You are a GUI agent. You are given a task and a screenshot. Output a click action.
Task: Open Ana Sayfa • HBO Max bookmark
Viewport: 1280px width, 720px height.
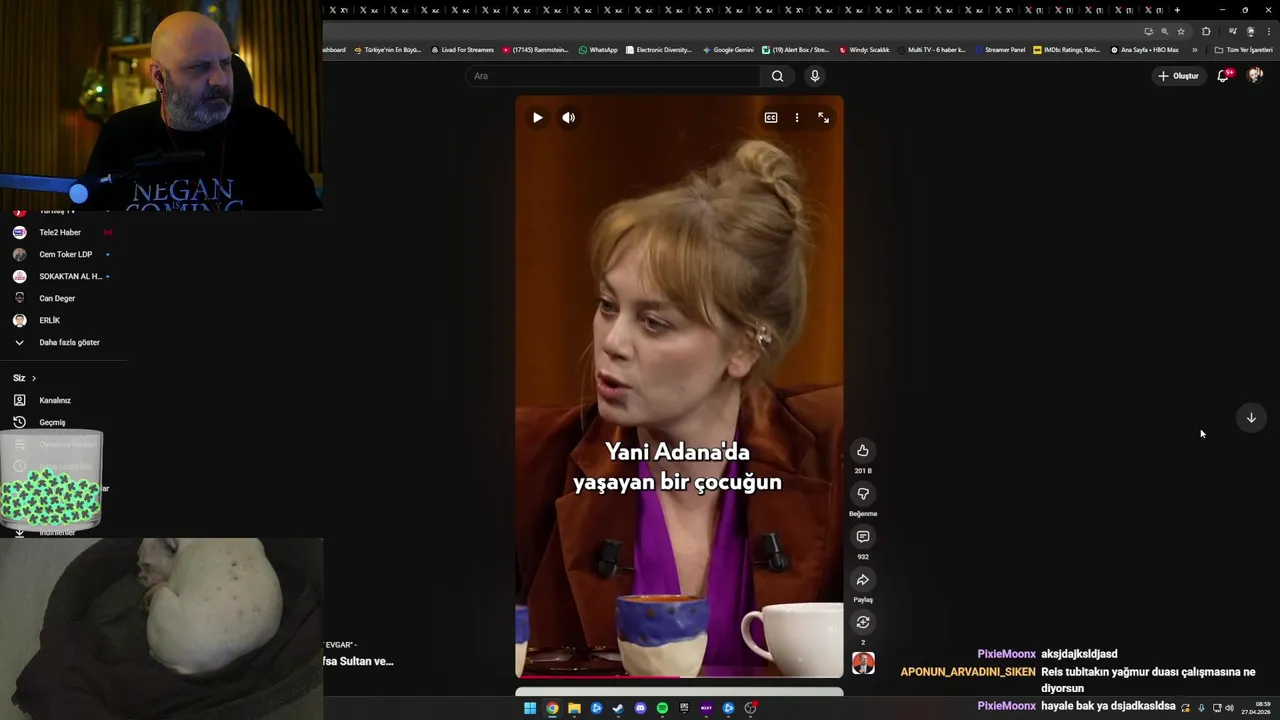[x=1145, y=50]
